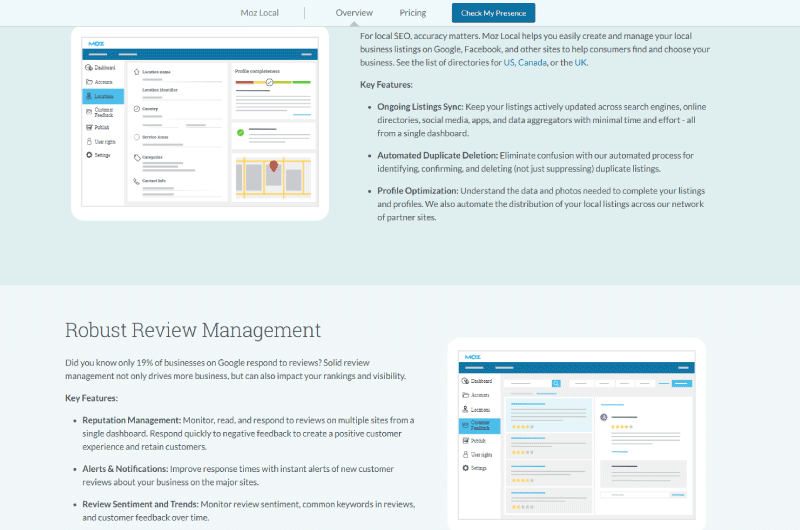Click the search icon in review illustration
This screenshot has width=800, height=530.
(x=556, y=383)
